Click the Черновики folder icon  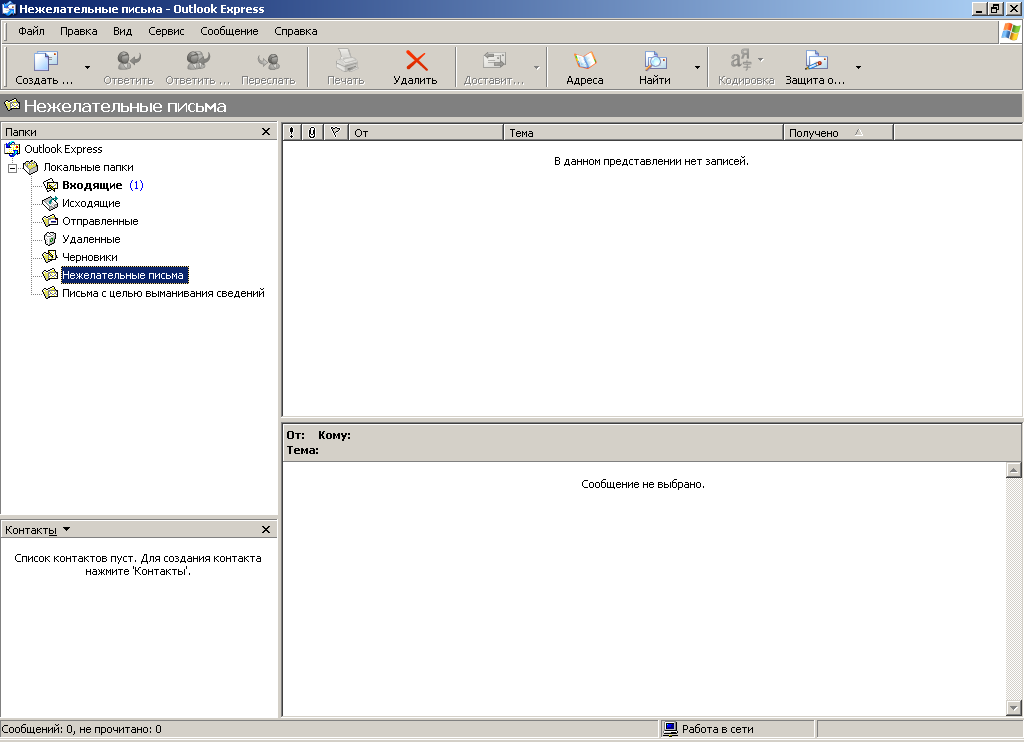tap(50, 257)
